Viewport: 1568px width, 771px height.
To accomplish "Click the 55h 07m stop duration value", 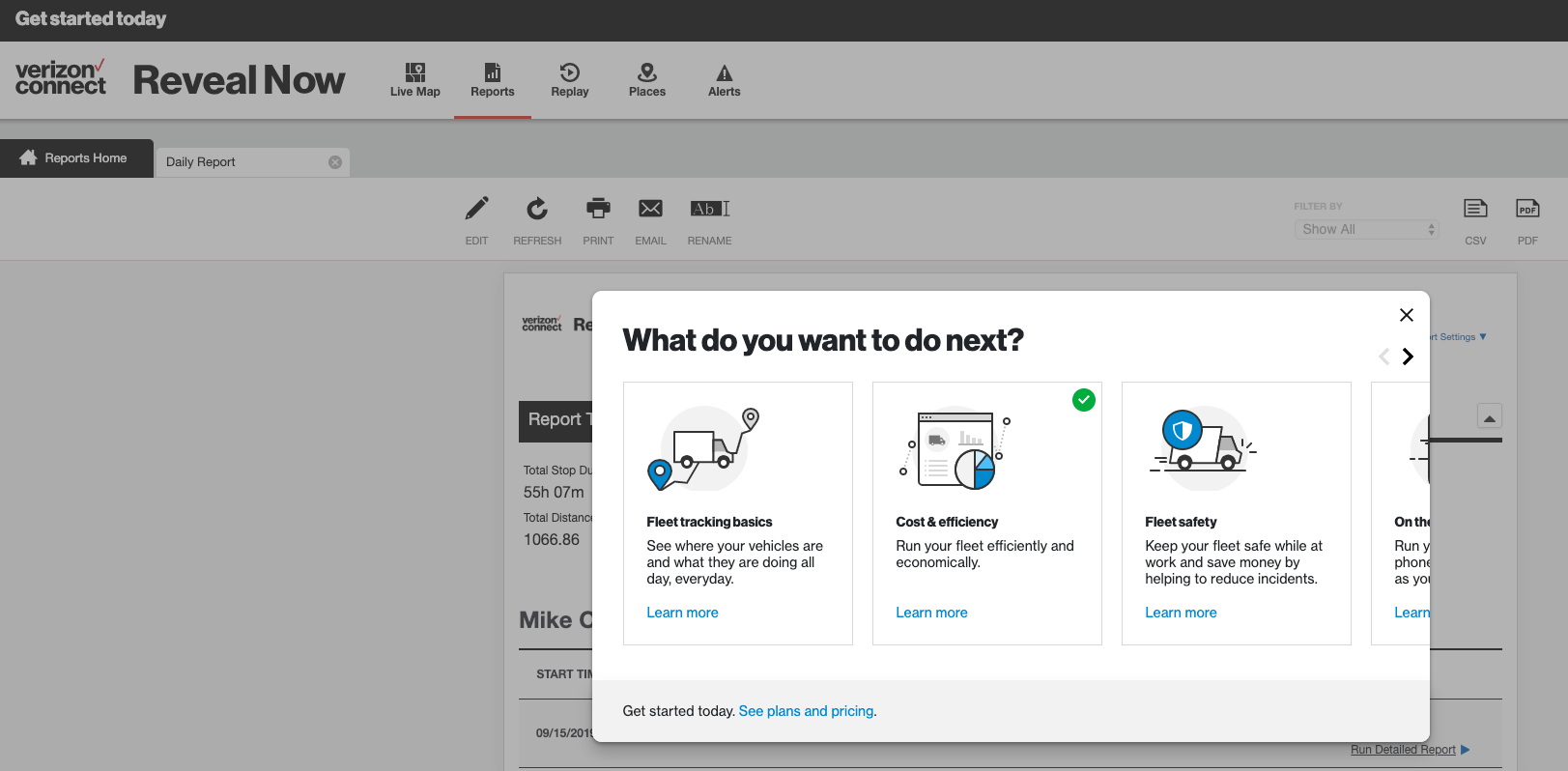I will pos(554,492).
